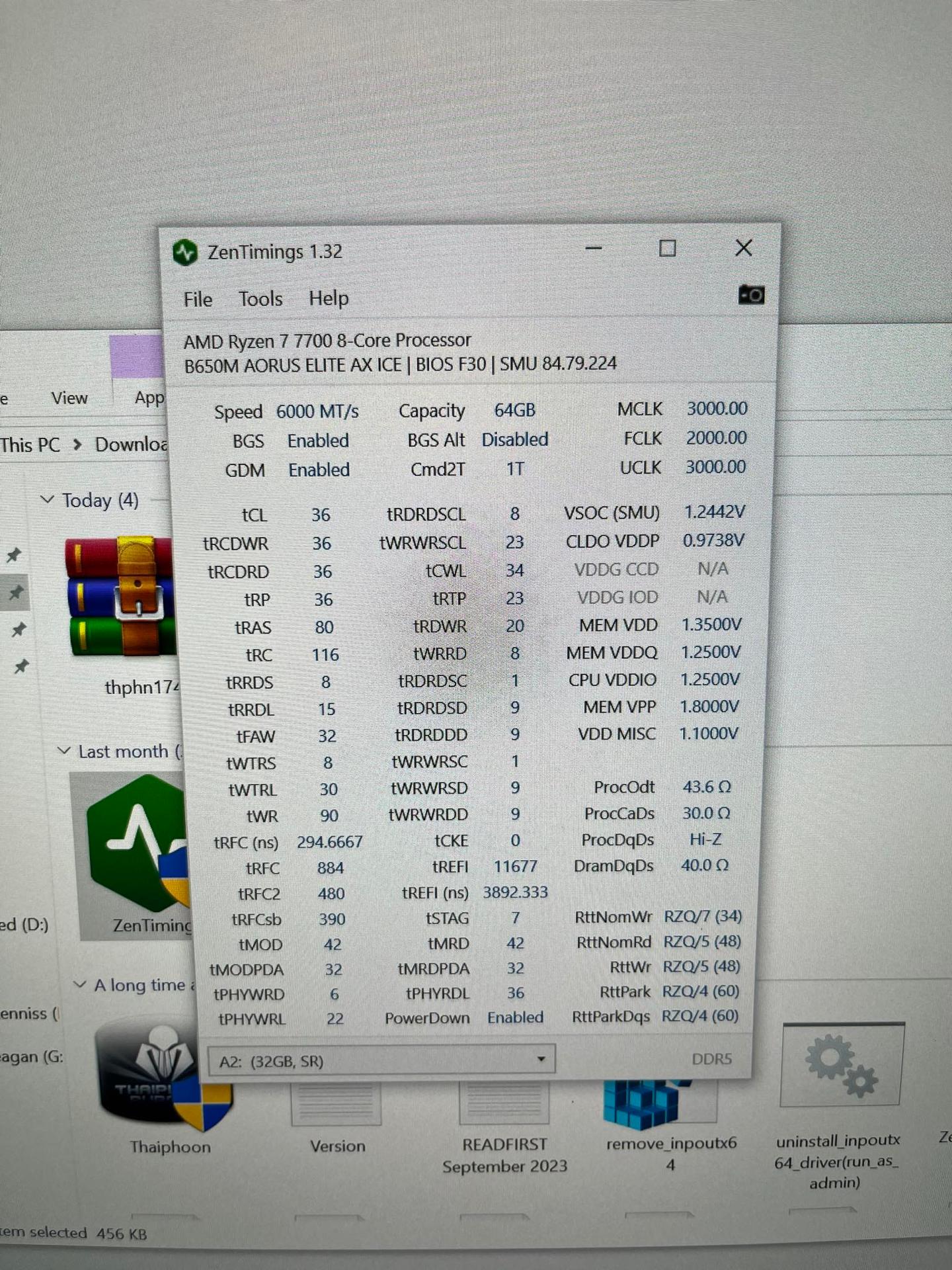Take a screenshot with the camera icon
This screenshot has width=952, height=1270.
[751, 294]
